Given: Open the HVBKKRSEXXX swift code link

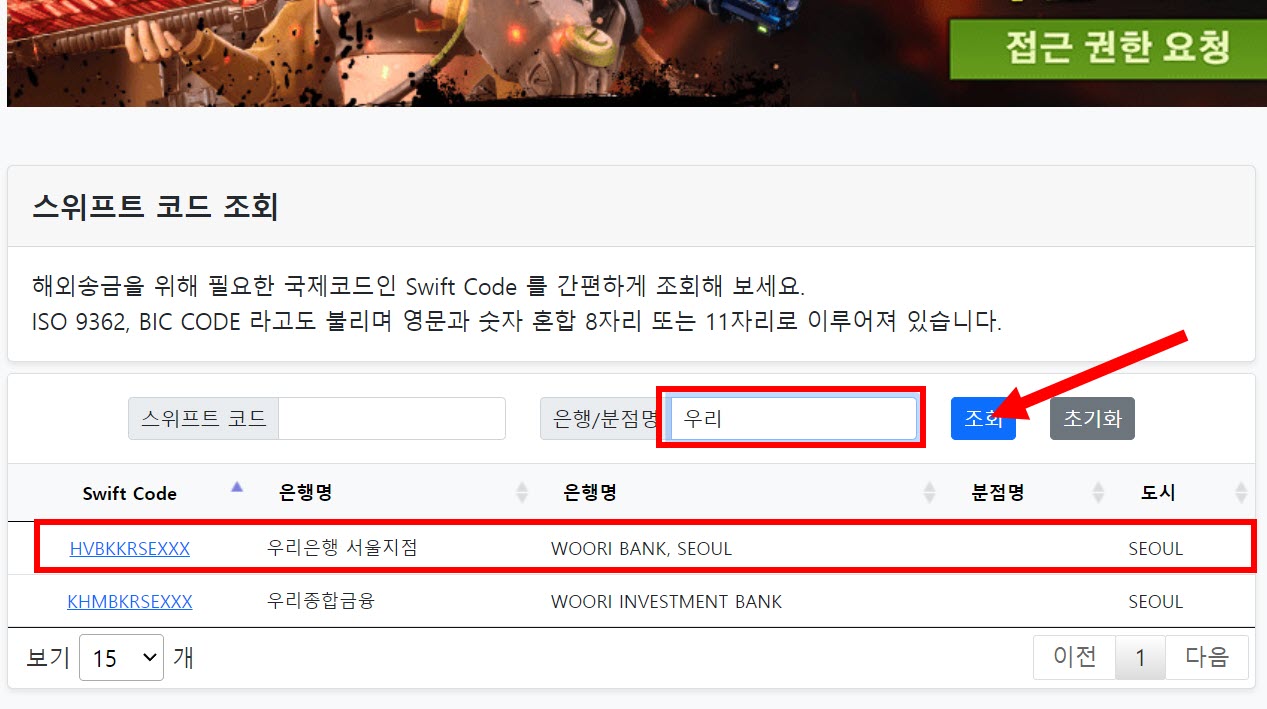Looking at the screenshot, I should pos(130,549).
